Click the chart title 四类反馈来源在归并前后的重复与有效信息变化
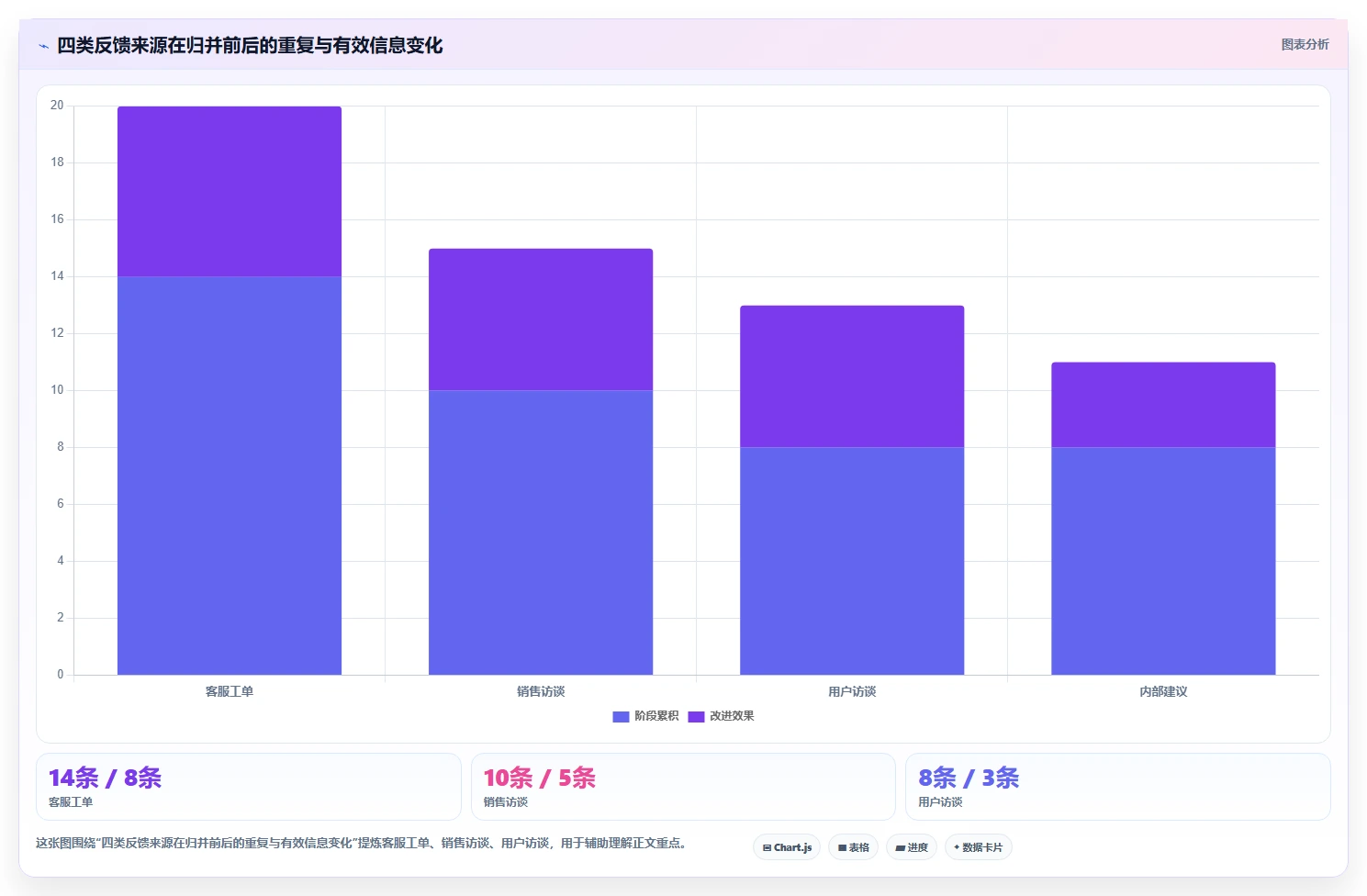This screenshot has width=1367, height=896. click(x=250, y=45)
